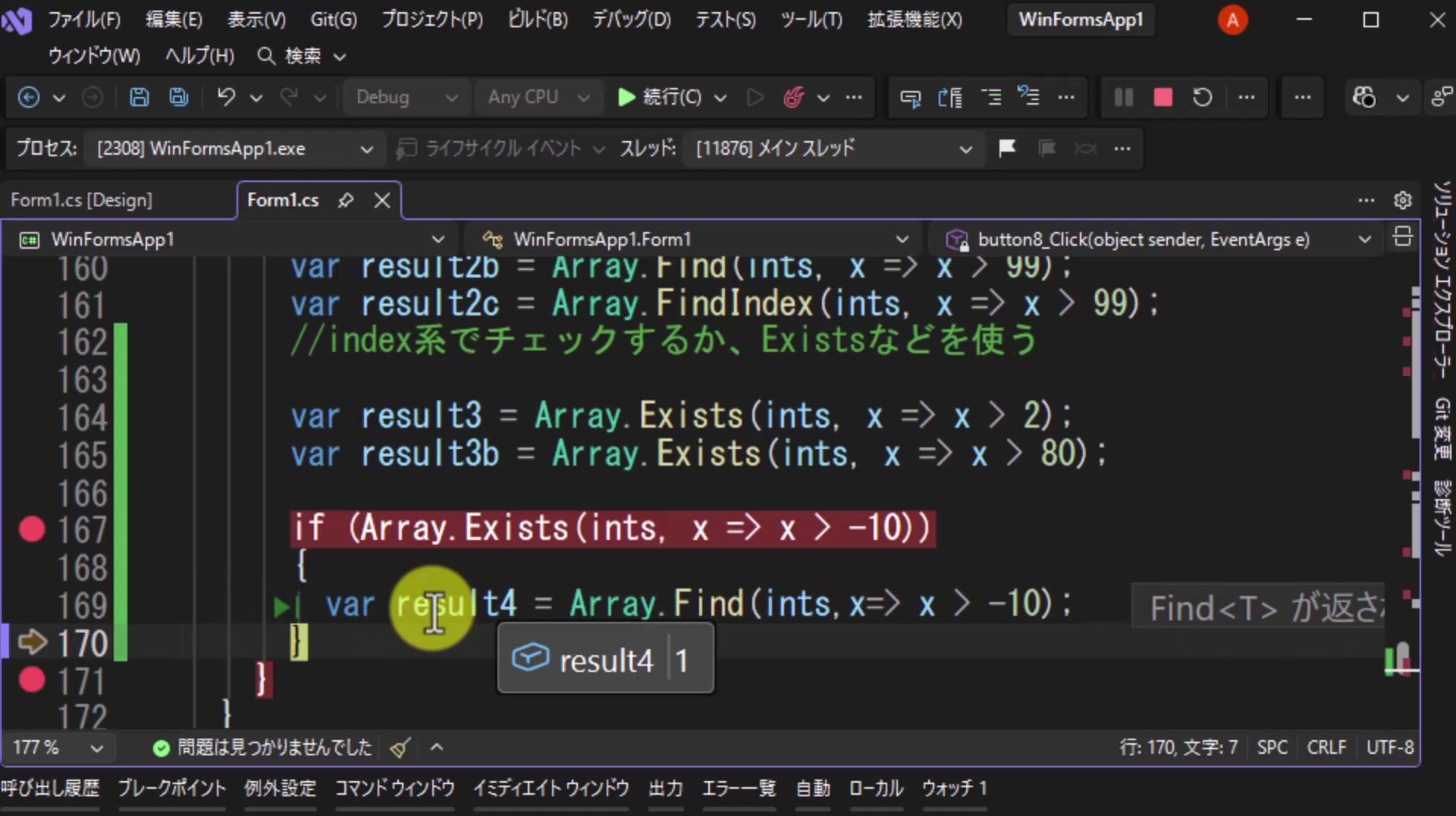Open the WinFormsApp1.Form1 class dropdown
This screenshot has height=816, width=1456.
pos(694,240)
